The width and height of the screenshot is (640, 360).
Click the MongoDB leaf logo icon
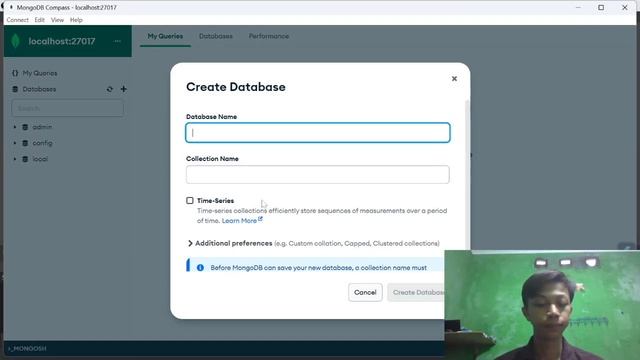[x=16, y=41]
